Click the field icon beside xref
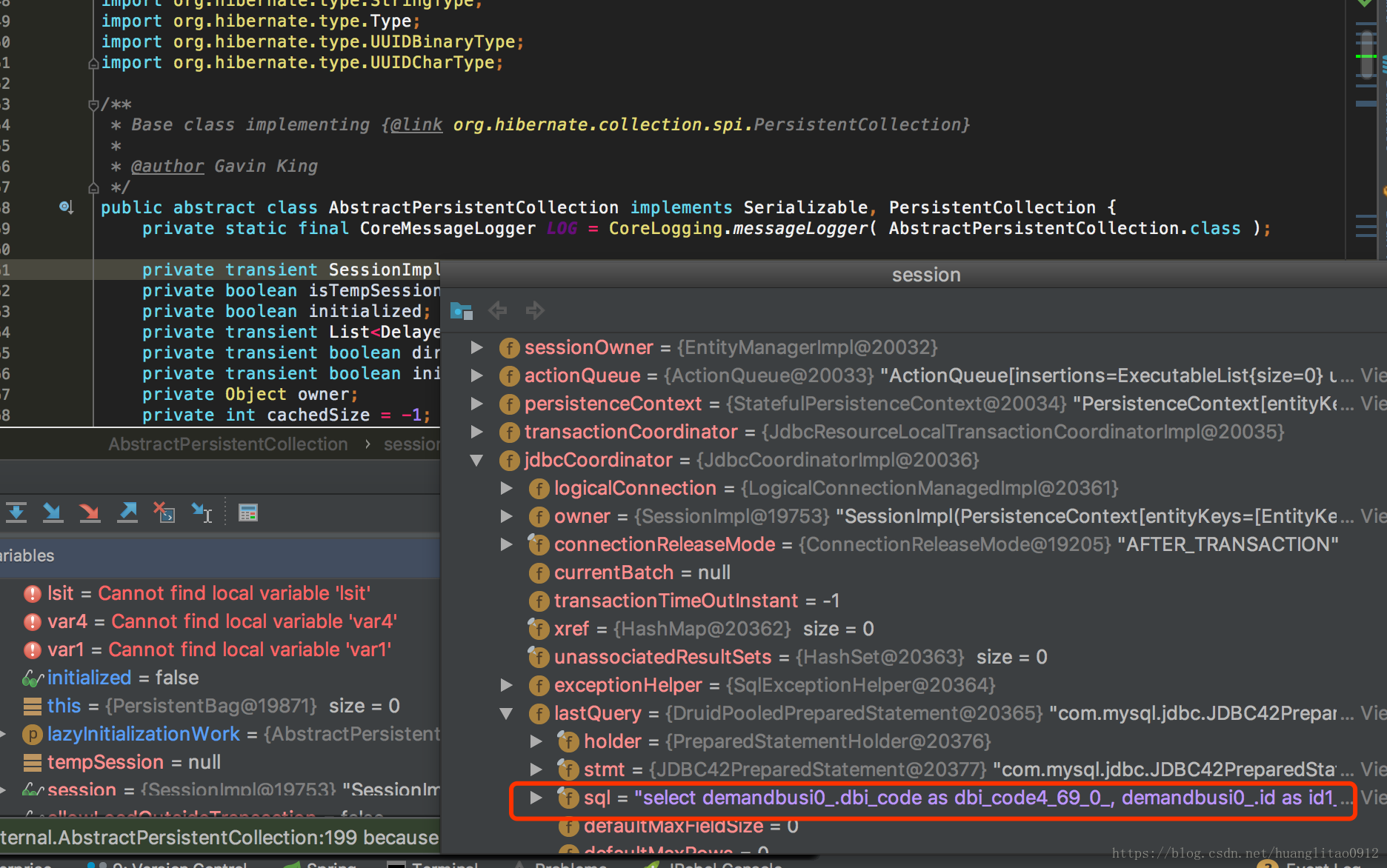Screen dimensions: 1387x868 click(539, 630)
